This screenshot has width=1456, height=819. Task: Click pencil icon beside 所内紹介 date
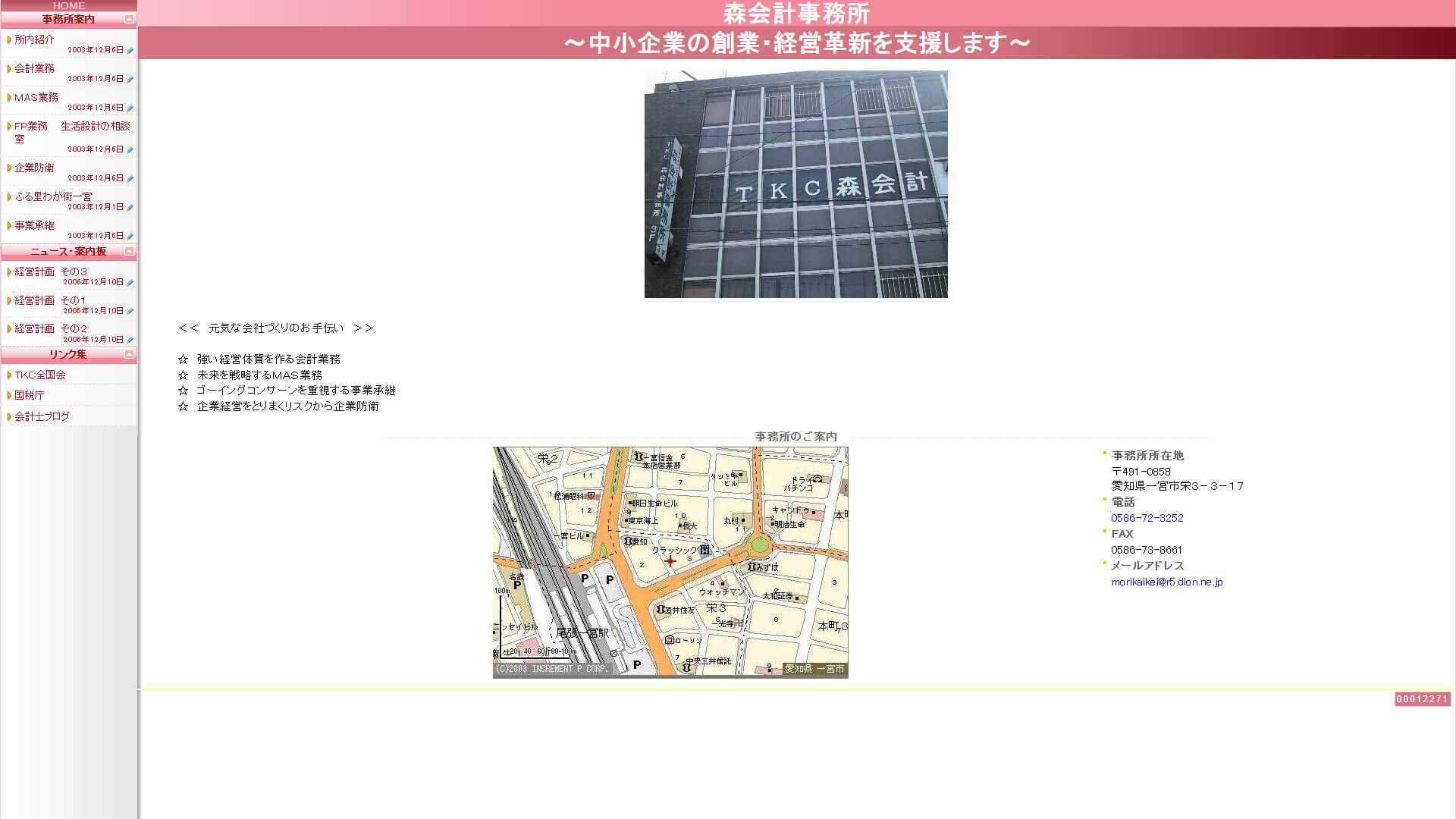point(130,51)
